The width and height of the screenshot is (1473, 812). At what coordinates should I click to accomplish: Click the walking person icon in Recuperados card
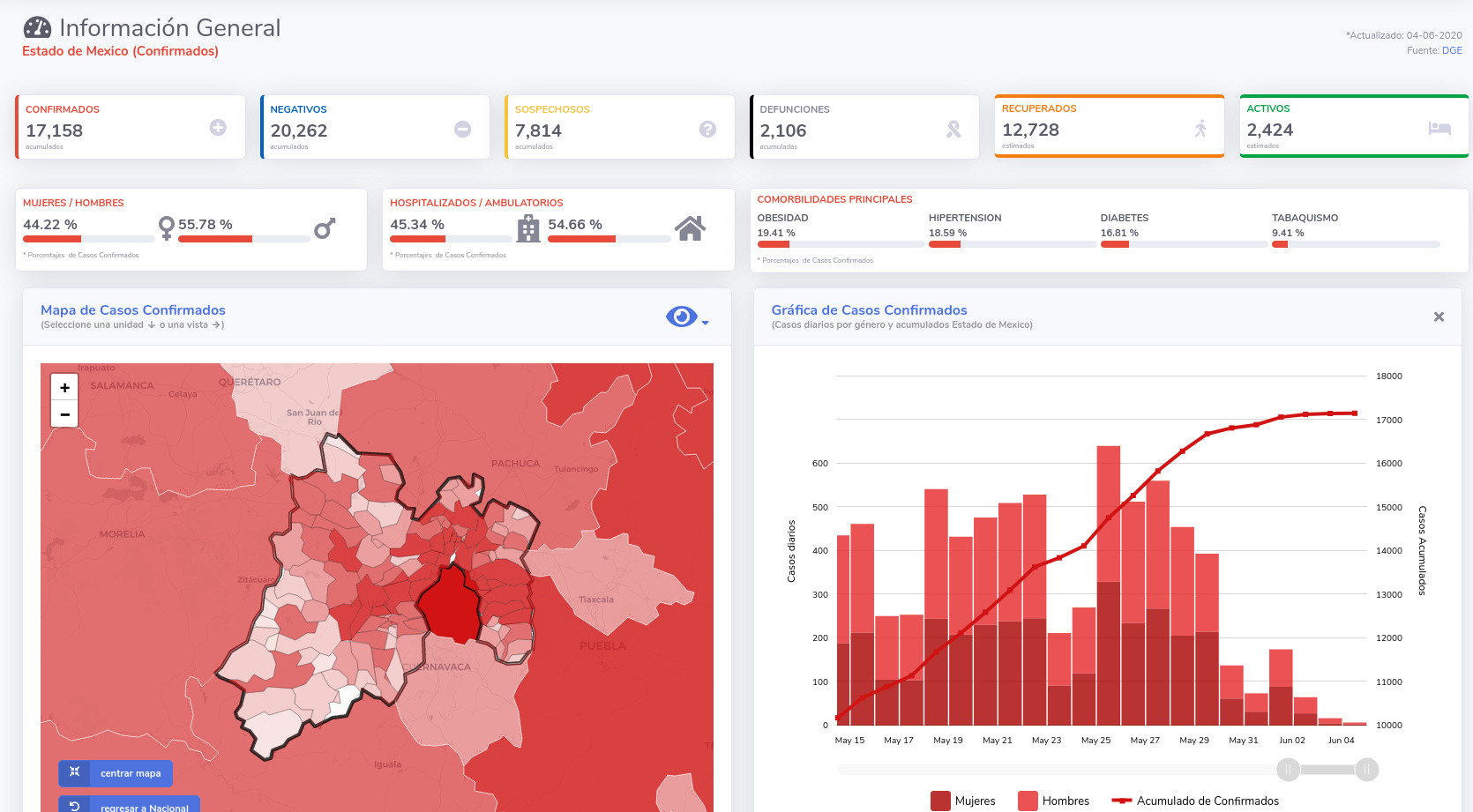point(1200,128)
